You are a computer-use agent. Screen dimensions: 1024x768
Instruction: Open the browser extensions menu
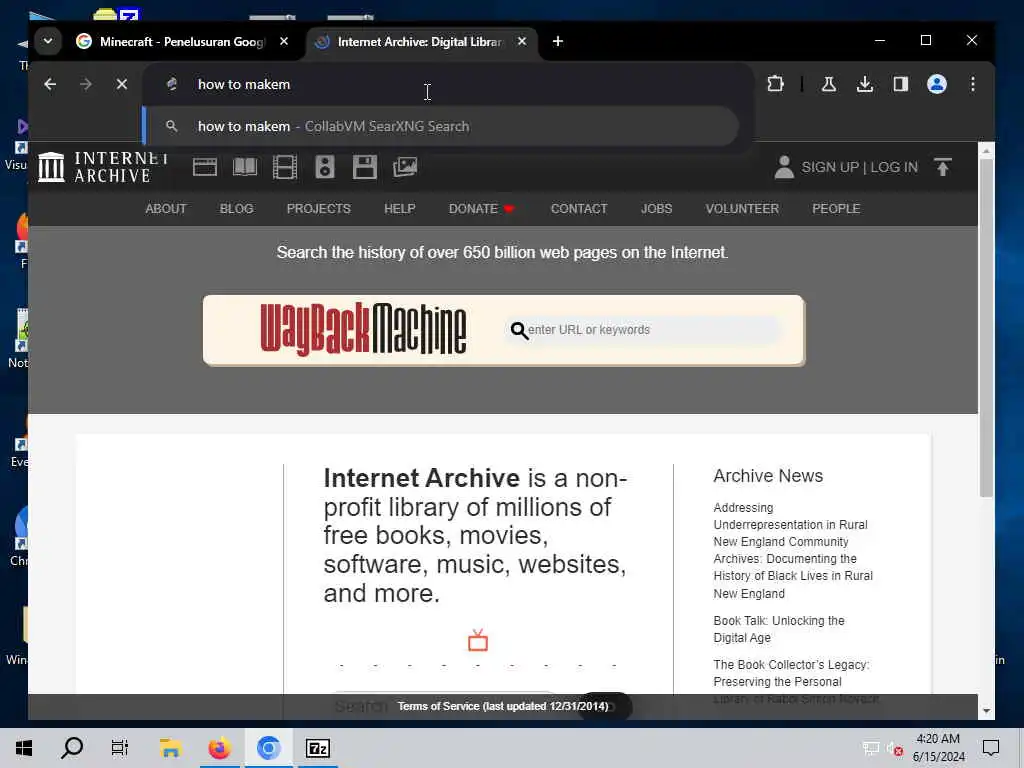(775, 84)
